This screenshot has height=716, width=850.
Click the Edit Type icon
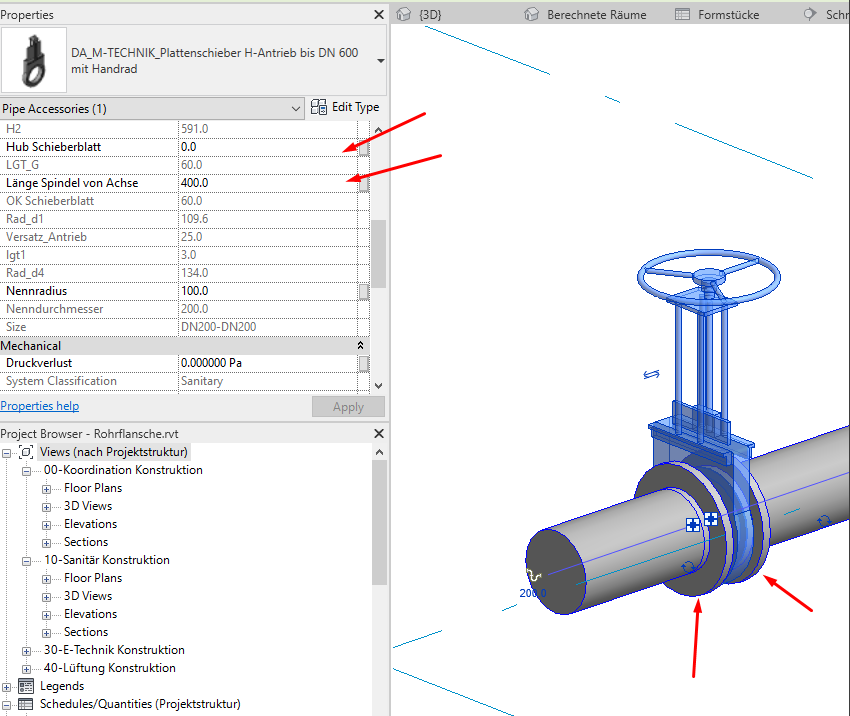318,106
